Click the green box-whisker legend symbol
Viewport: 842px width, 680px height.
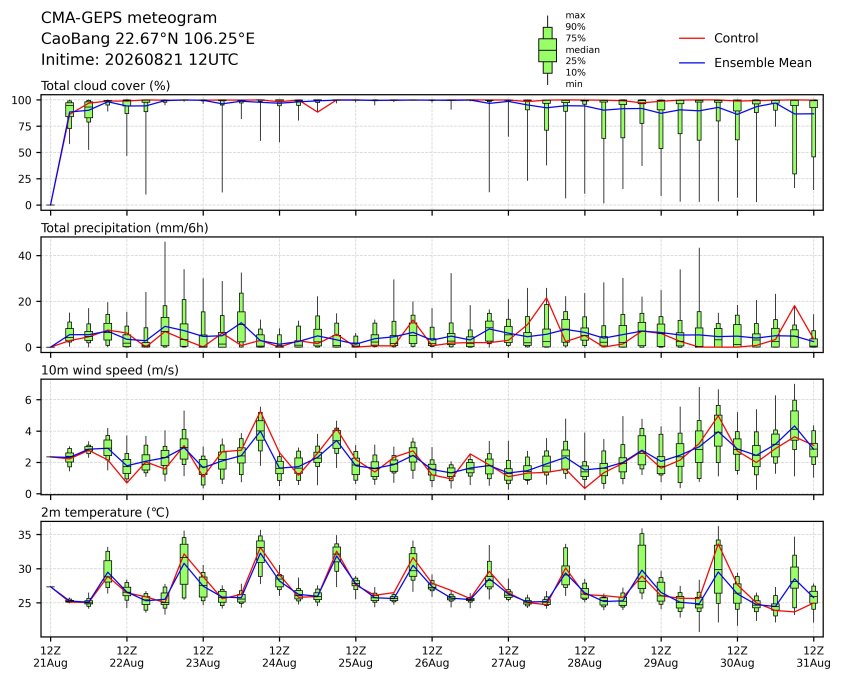547,50
